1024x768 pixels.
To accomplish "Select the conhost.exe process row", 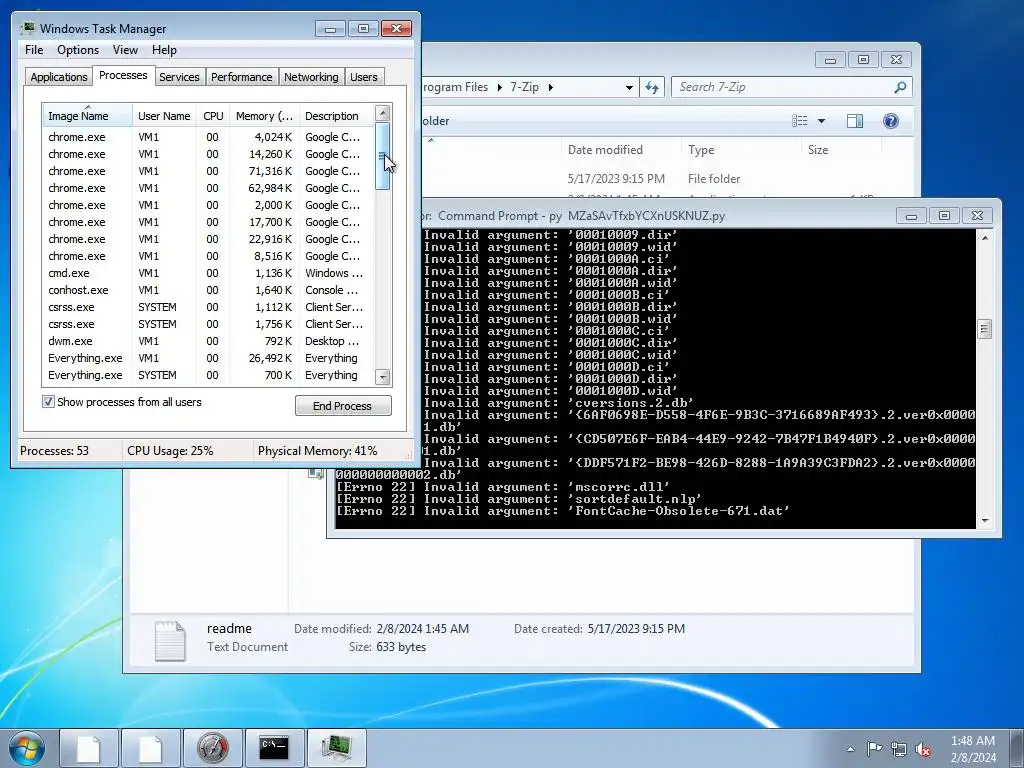I will pyautogui.click(x=208, y=290).
